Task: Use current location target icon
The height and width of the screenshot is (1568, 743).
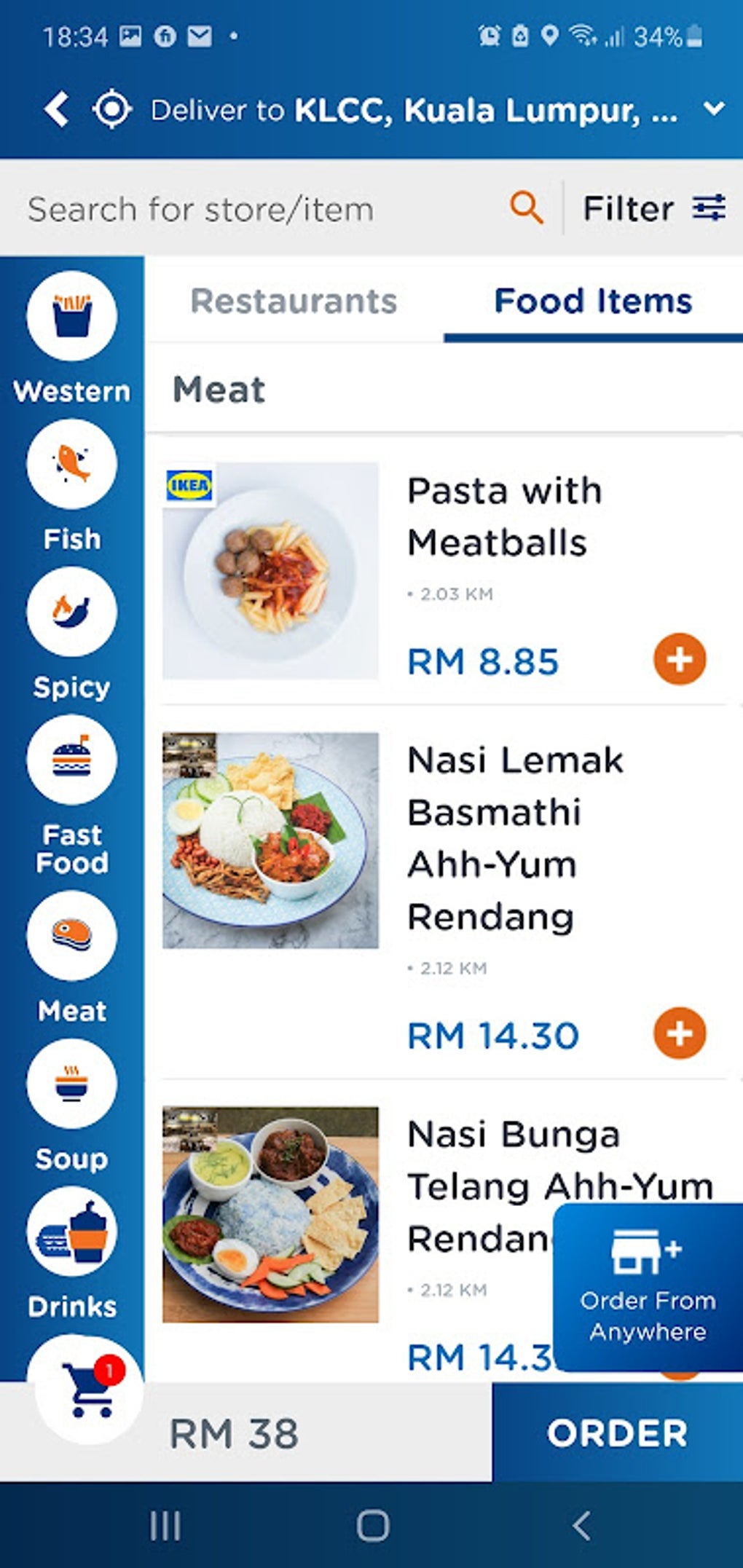Action: point(112,110)
